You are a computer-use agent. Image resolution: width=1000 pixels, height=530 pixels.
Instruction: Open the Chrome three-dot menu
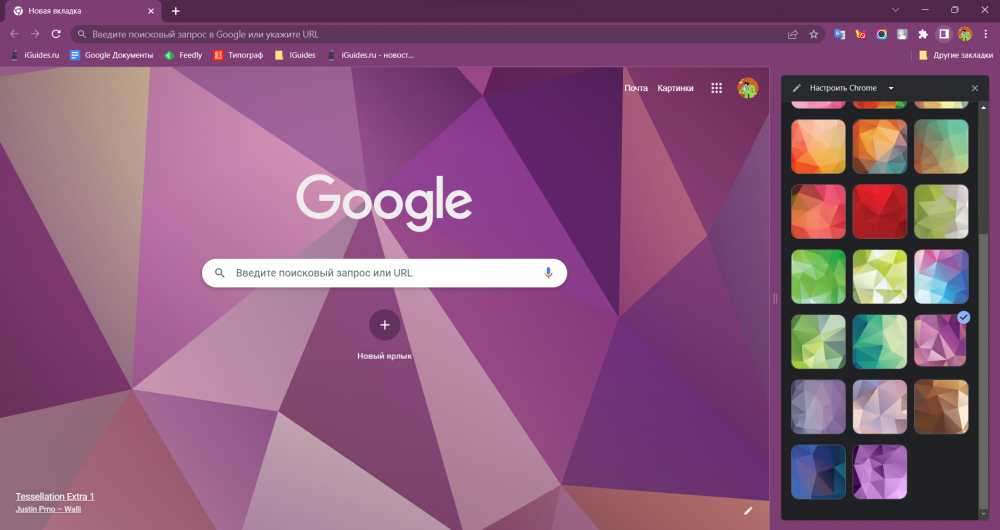pos(985,34)
